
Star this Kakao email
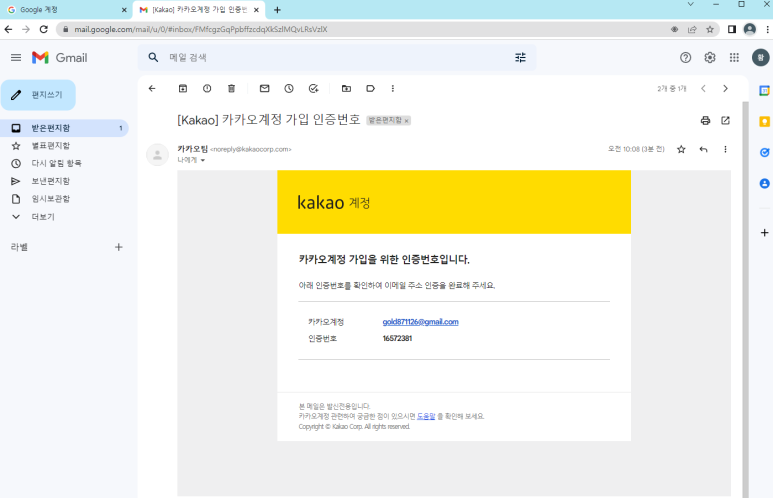(x=681, y=149)
